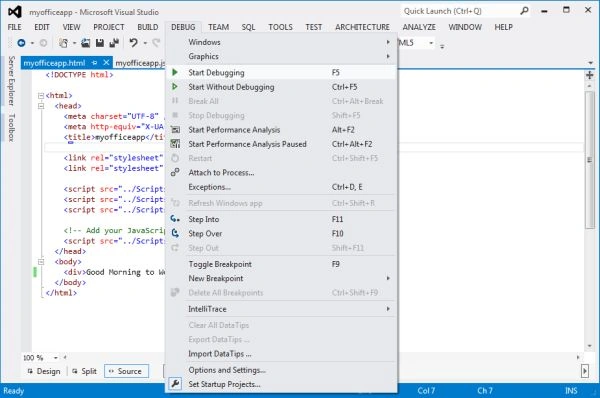This screenshot has height=398, width=600.
Task: Click the green Start Debugging play icon
Action: click(175, 72)
